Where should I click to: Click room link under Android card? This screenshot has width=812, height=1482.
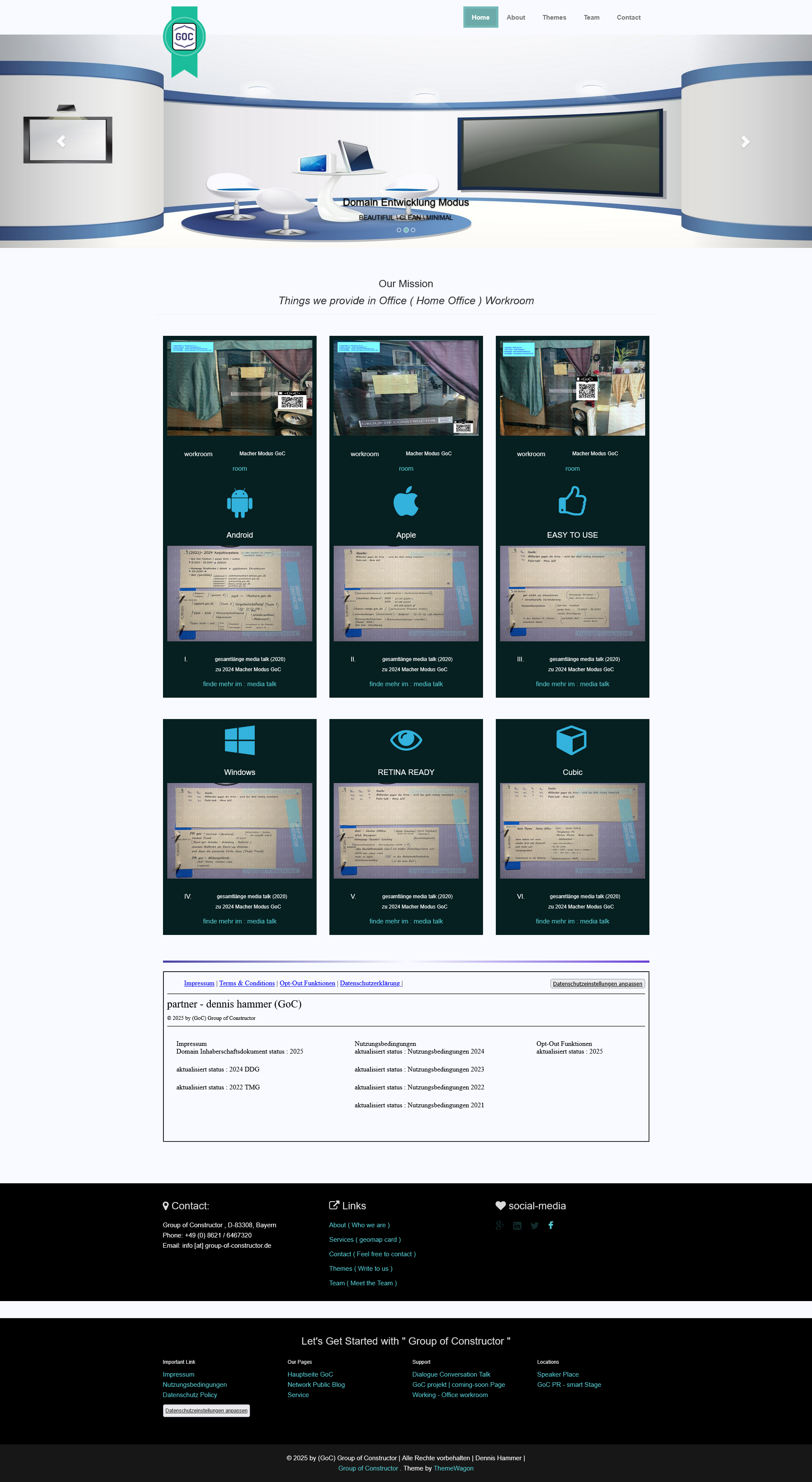click(x=239, y=468)
